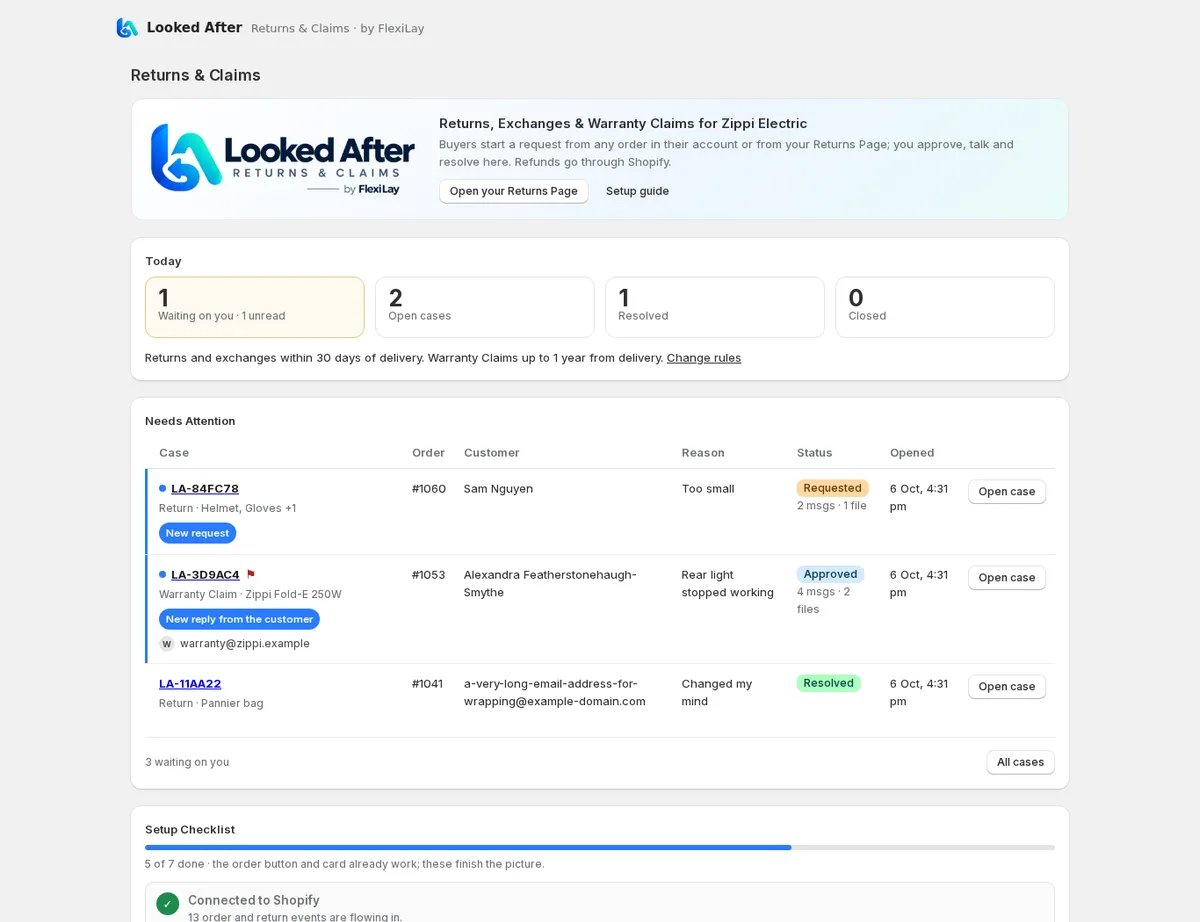
Task: Click the Reason column header
Action: pyautogui.click(x=703, y=453)
